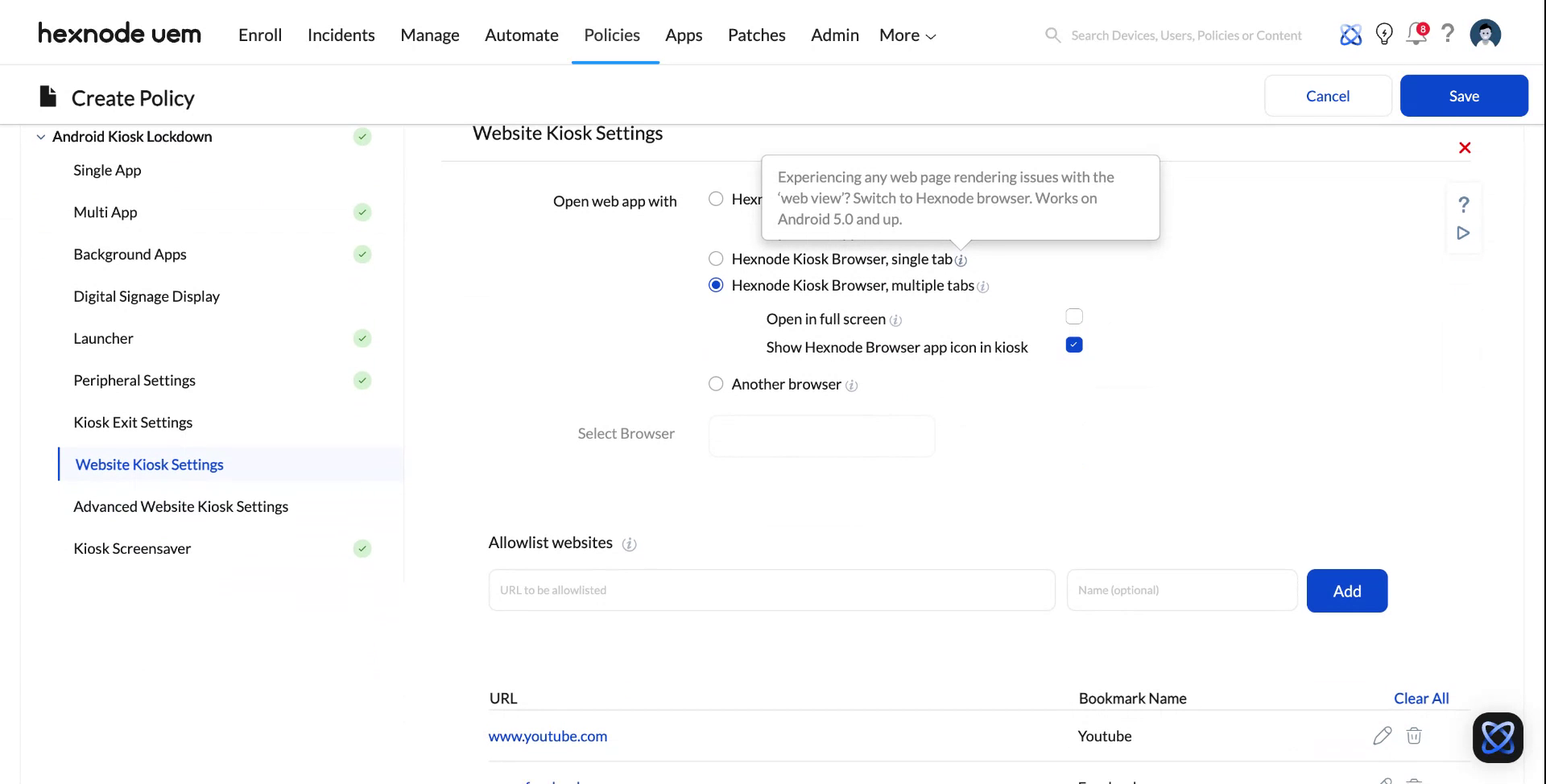Open notifications from the bell icon
The width and height of the screenshot is (1546, 784).
click(x=1416, y=35)
